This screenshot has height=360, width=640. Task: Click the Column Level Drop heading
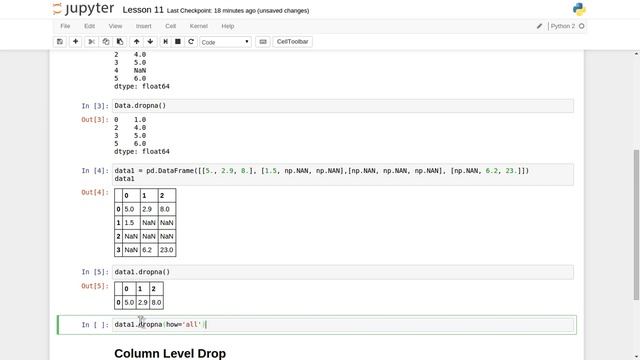[x=170, y=353]
